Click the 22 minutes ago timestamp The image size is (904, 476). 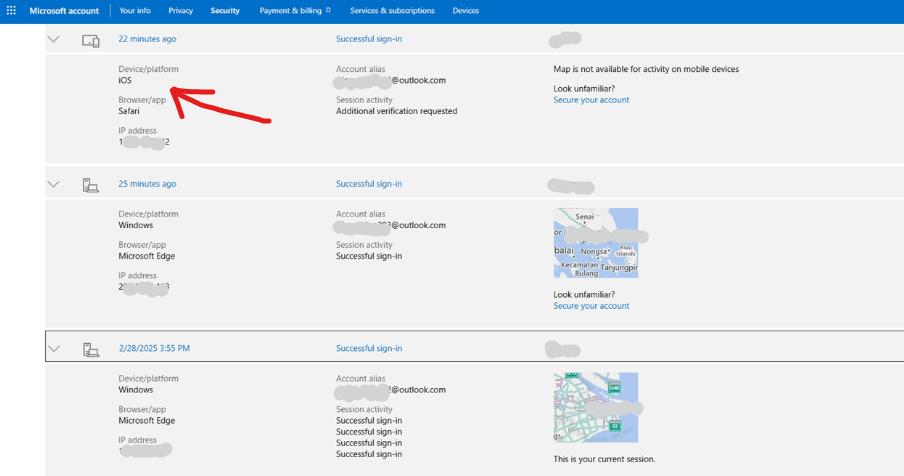coord(148,39)
